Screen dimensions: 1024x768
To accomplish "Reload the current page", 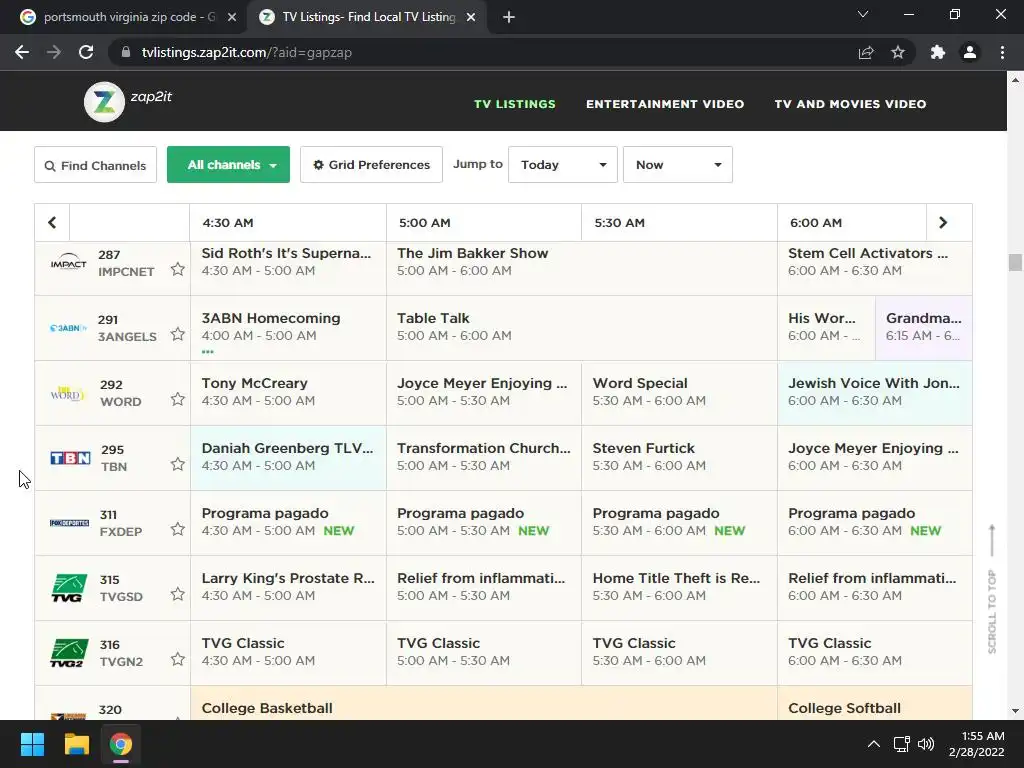I will pos(86,52).
